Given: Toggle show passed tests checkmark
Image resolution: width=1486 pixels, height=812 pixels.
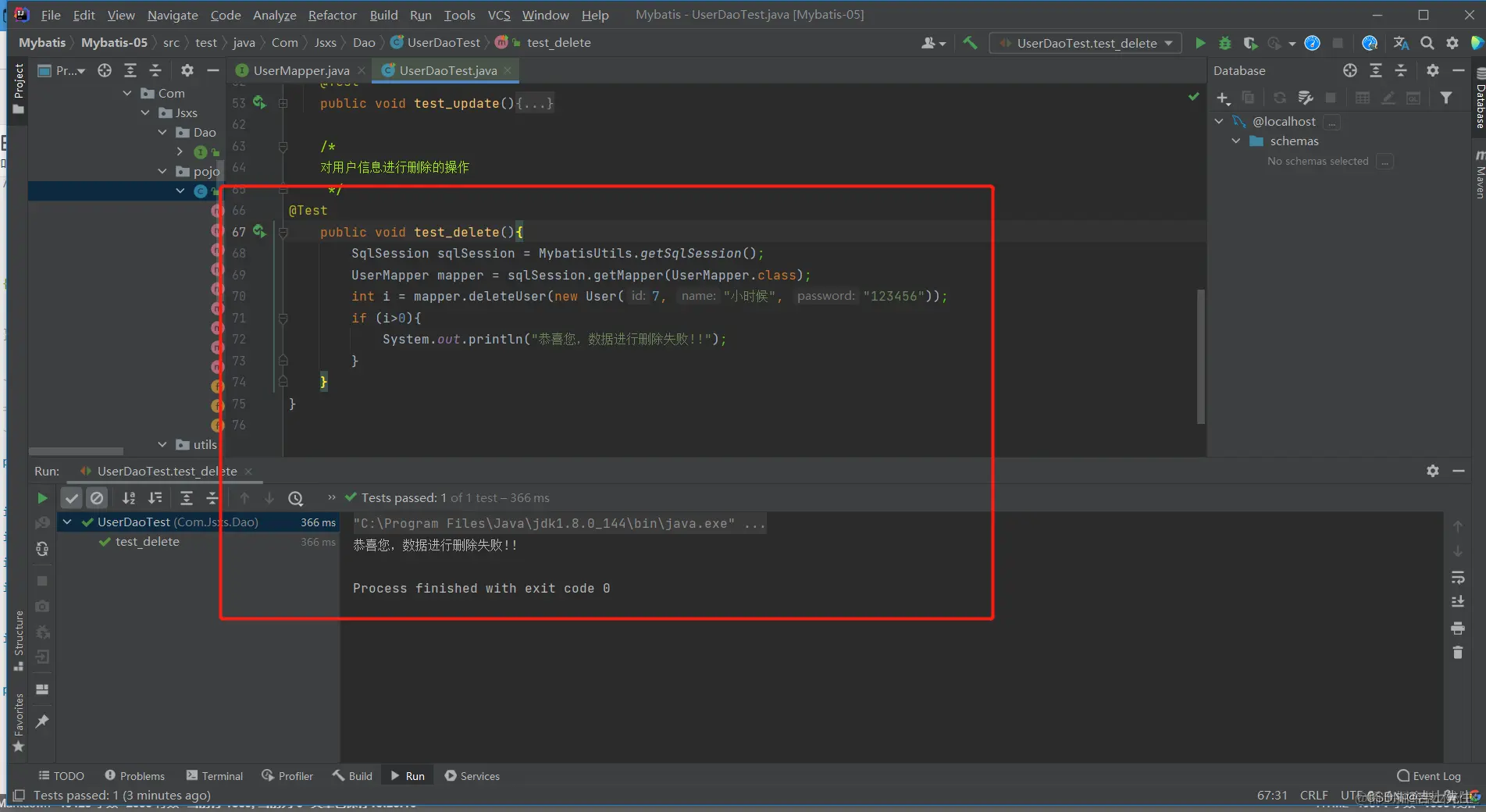Looking at the screenshot, I should (x=72, y=498).
